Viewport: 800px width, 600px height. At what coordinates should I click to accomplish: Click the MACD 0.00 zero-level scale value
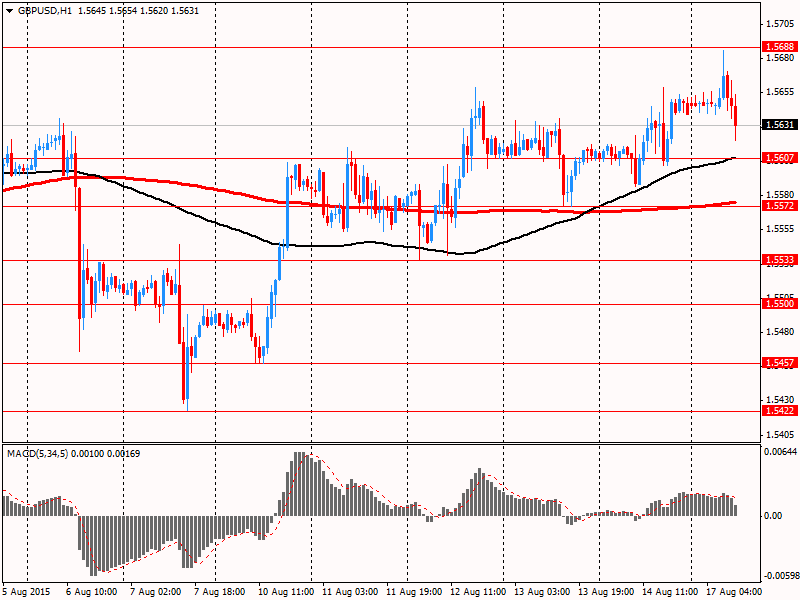click(774, 516)
